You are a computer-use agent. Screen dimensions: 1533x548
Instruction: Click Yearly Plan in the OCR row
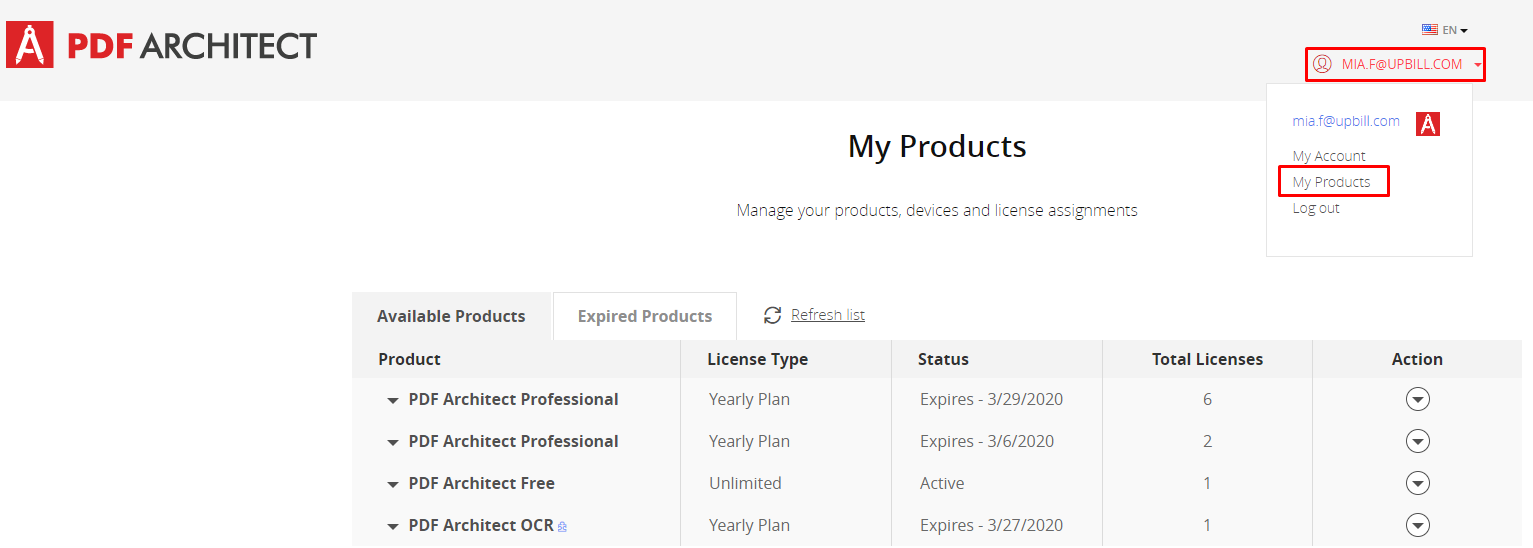749,525
